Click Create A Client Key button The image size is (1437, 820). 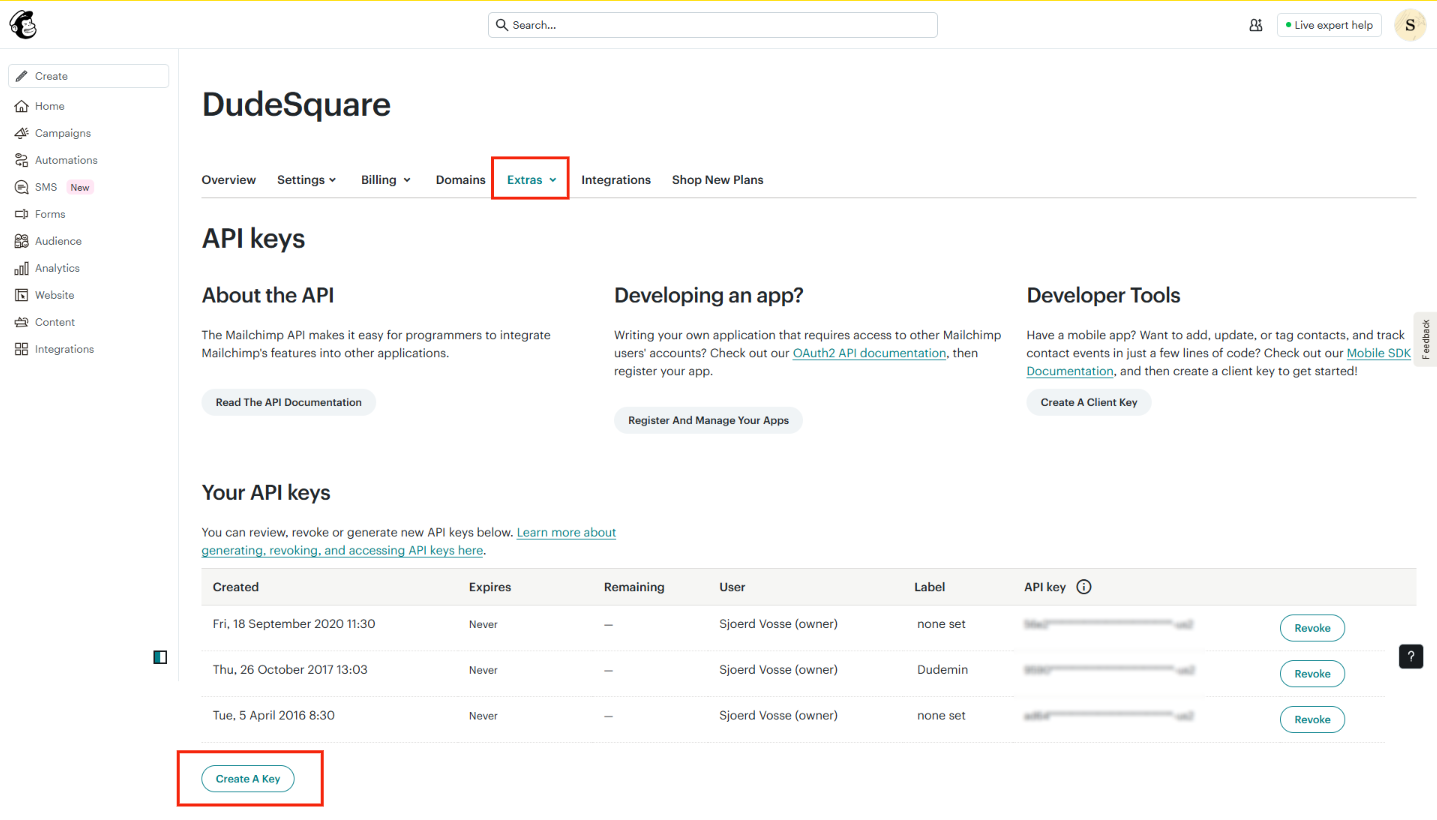coord(1089,402)
